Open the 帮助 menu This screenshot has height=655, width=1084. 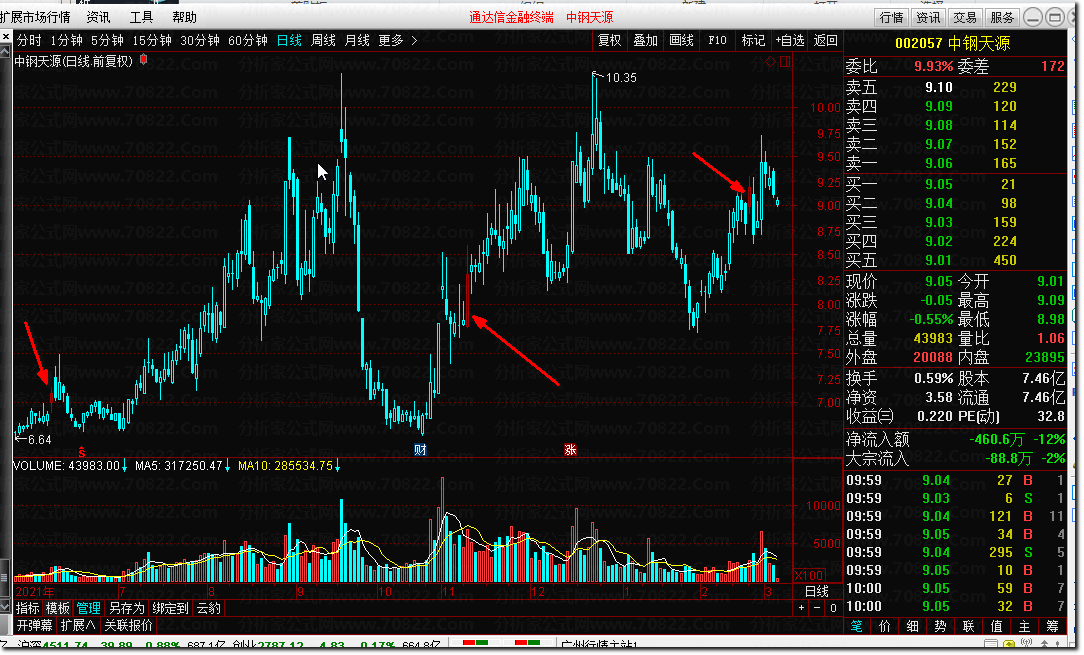tap(184, 17)
